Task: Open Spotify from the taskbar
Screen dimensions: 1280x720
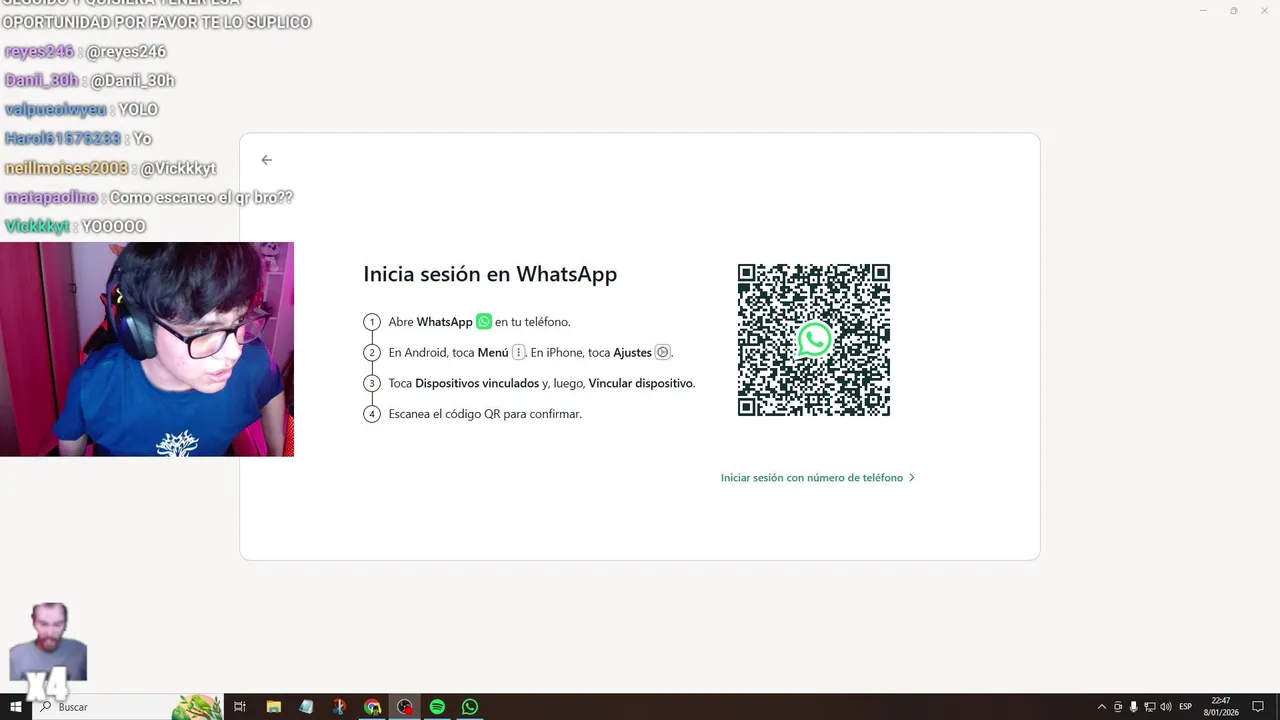Action: (x=437, y=707)
